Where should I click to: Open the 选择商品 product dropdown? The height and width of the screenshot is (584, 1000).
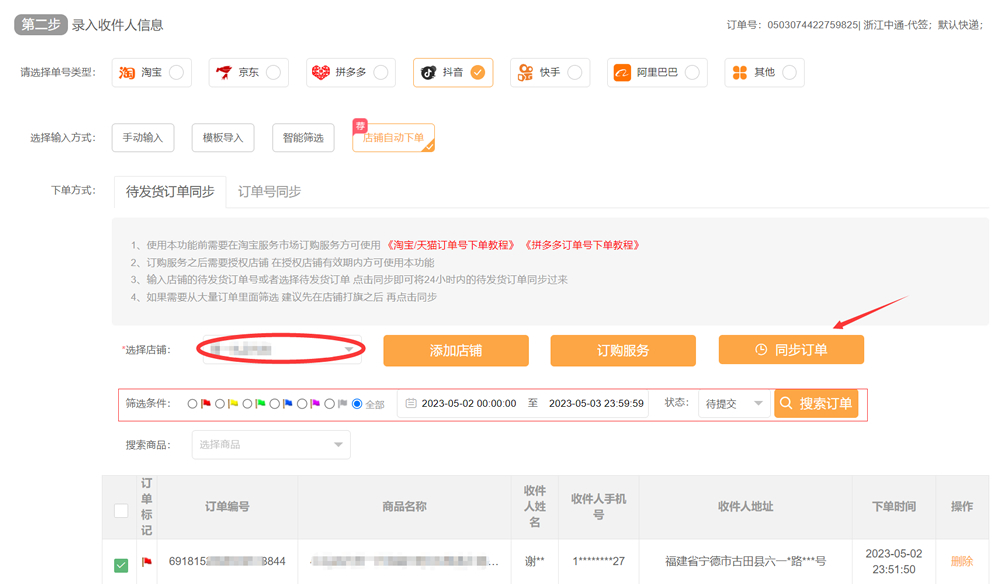(271, 445)
